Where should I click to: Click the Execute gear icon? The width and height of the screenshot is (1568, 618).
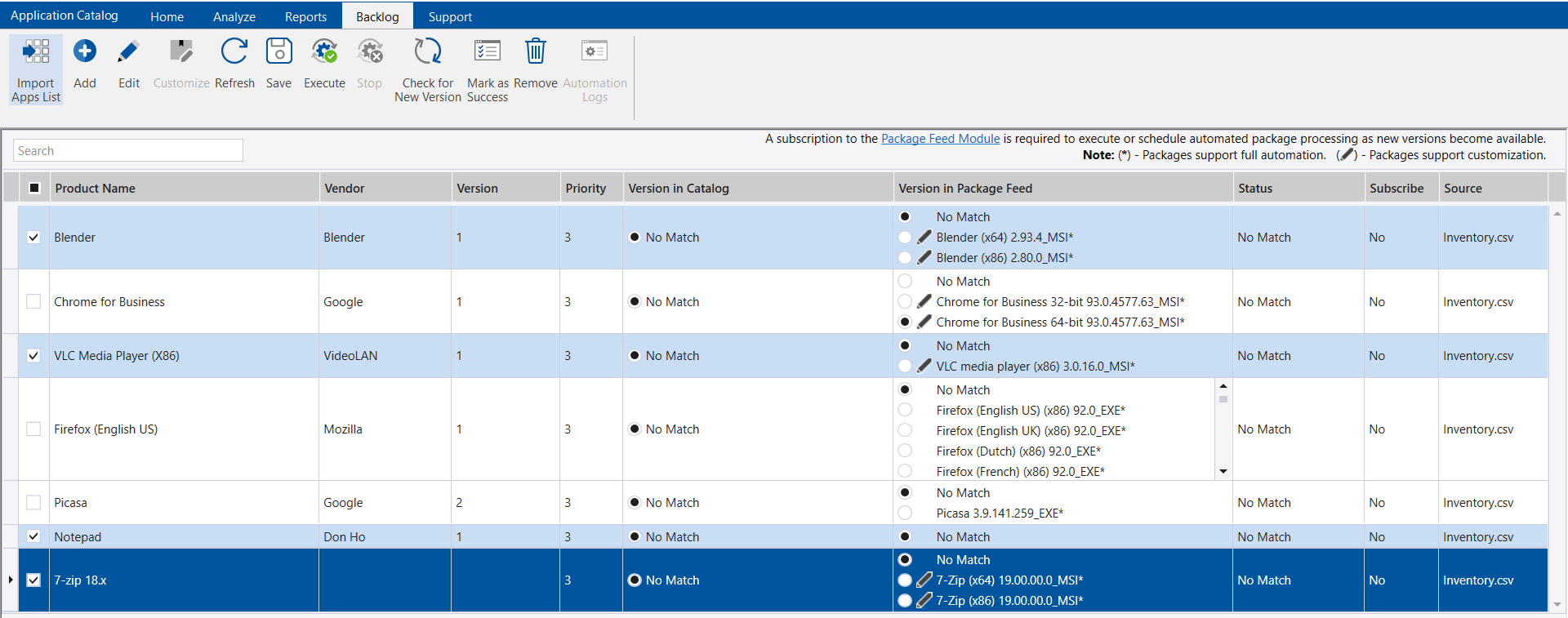point(324,51)
